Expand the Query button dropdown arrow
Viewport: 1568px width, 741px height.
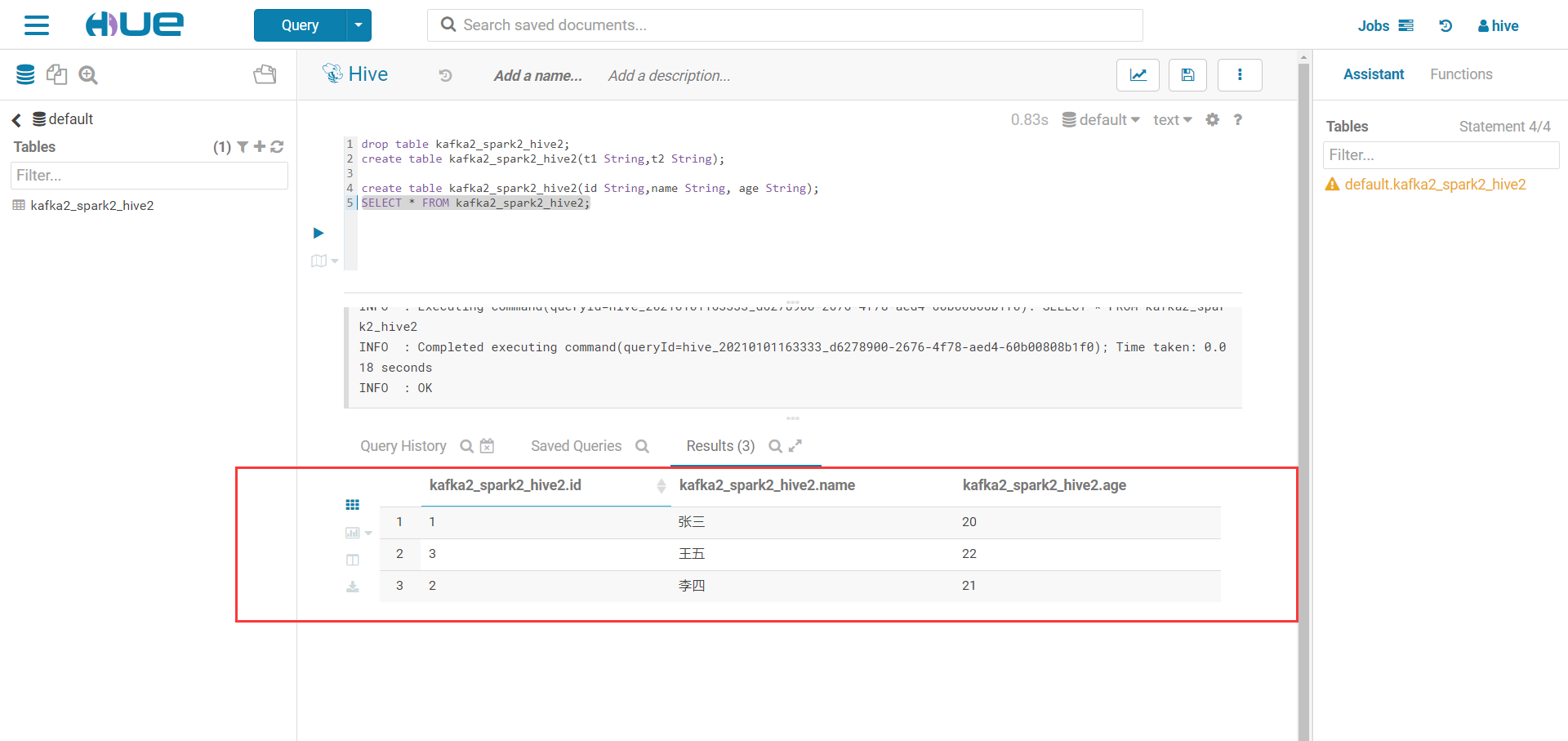[359, 25]
